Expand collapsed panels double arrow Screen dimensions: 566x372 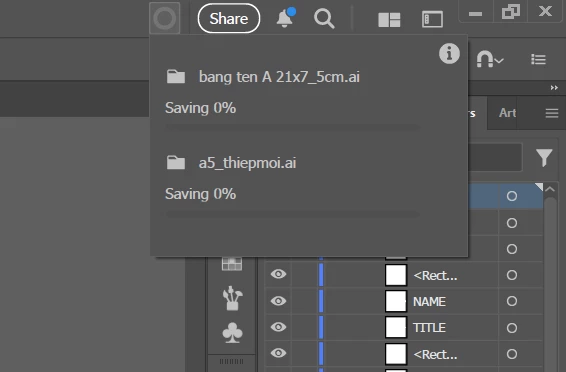tap(554, 88)
